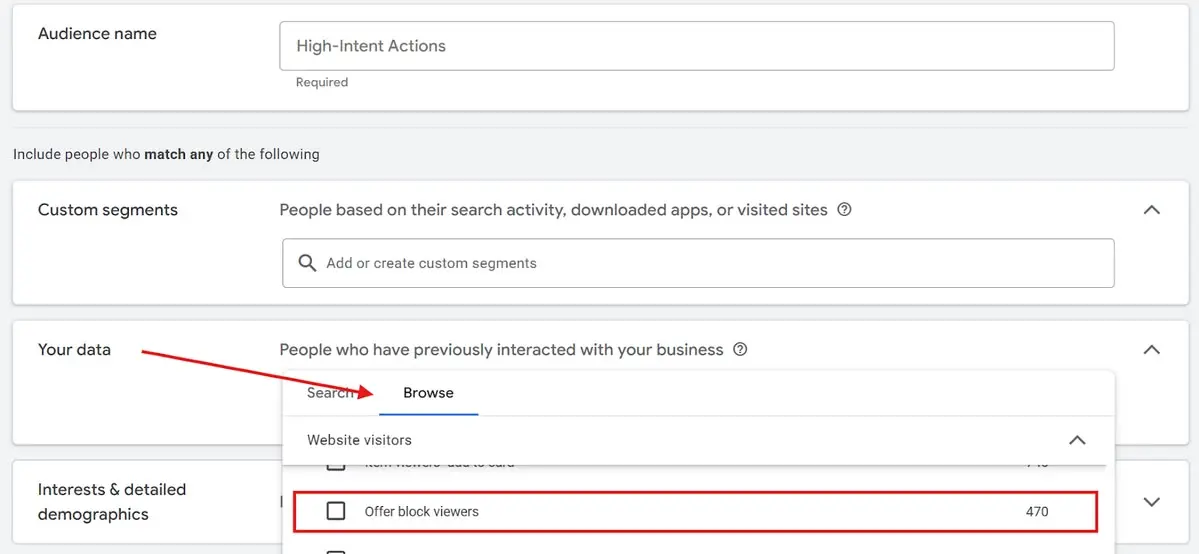The height and width of the screenshot is (554, 1199).
Task: Expand the Interests & detailed demographics section
Action: tap(1151, 502)
